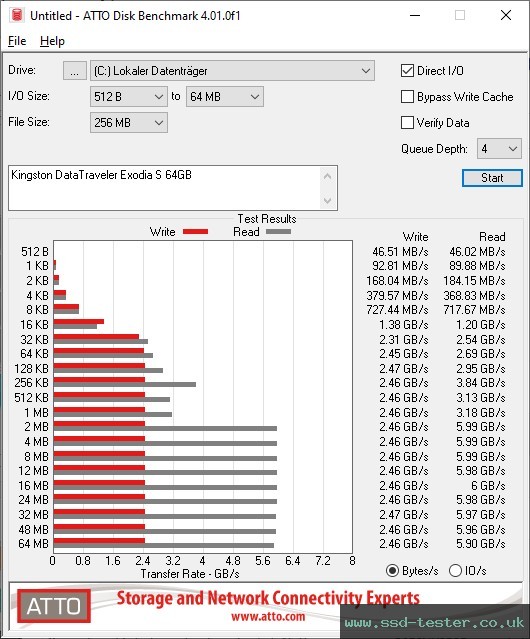Screen dimensions: 530x639
Task: Open the Queue Depth dropdown
Action: (499, 149)
